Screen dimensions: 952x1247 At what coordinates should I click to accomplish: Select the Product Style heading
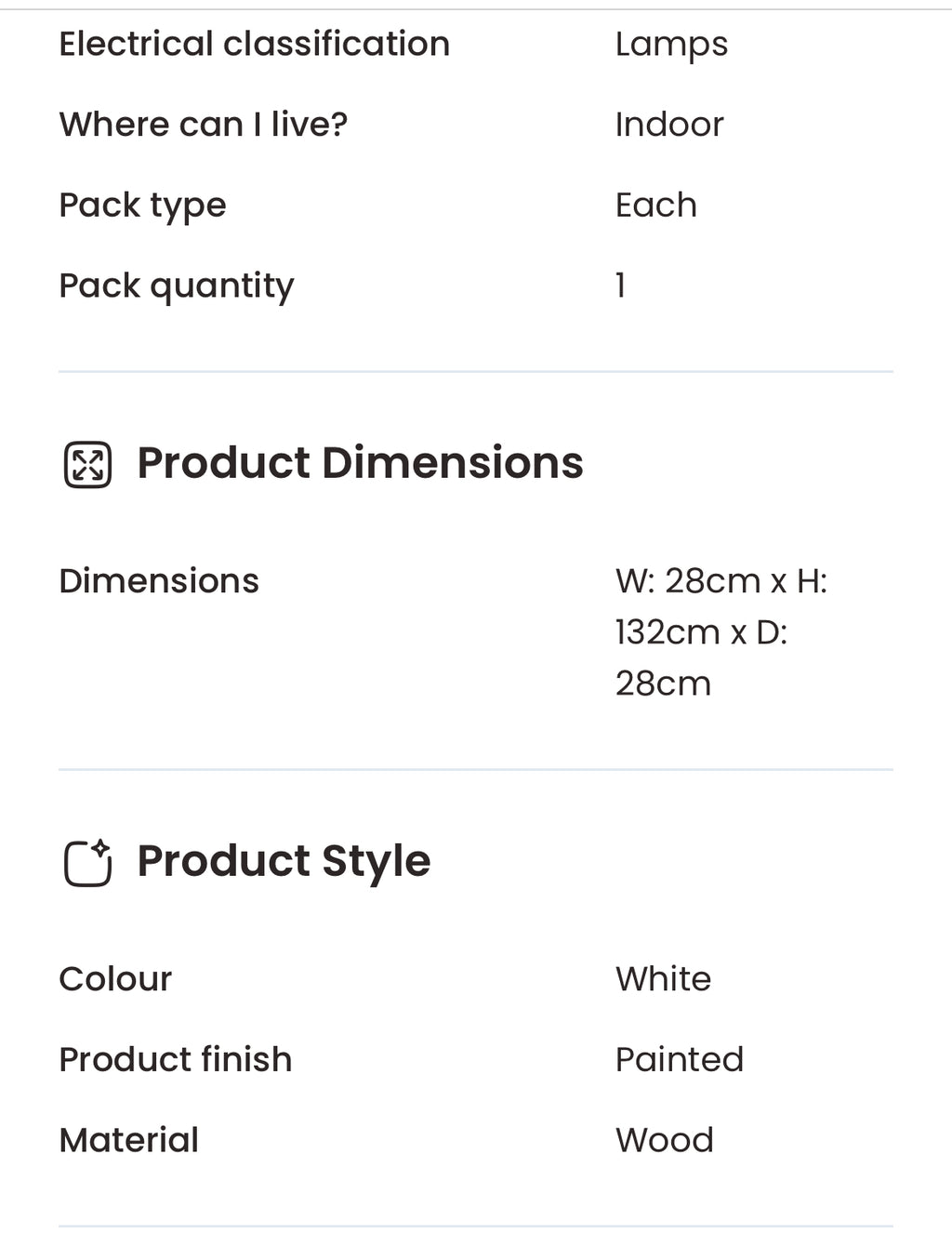point(284,861)
